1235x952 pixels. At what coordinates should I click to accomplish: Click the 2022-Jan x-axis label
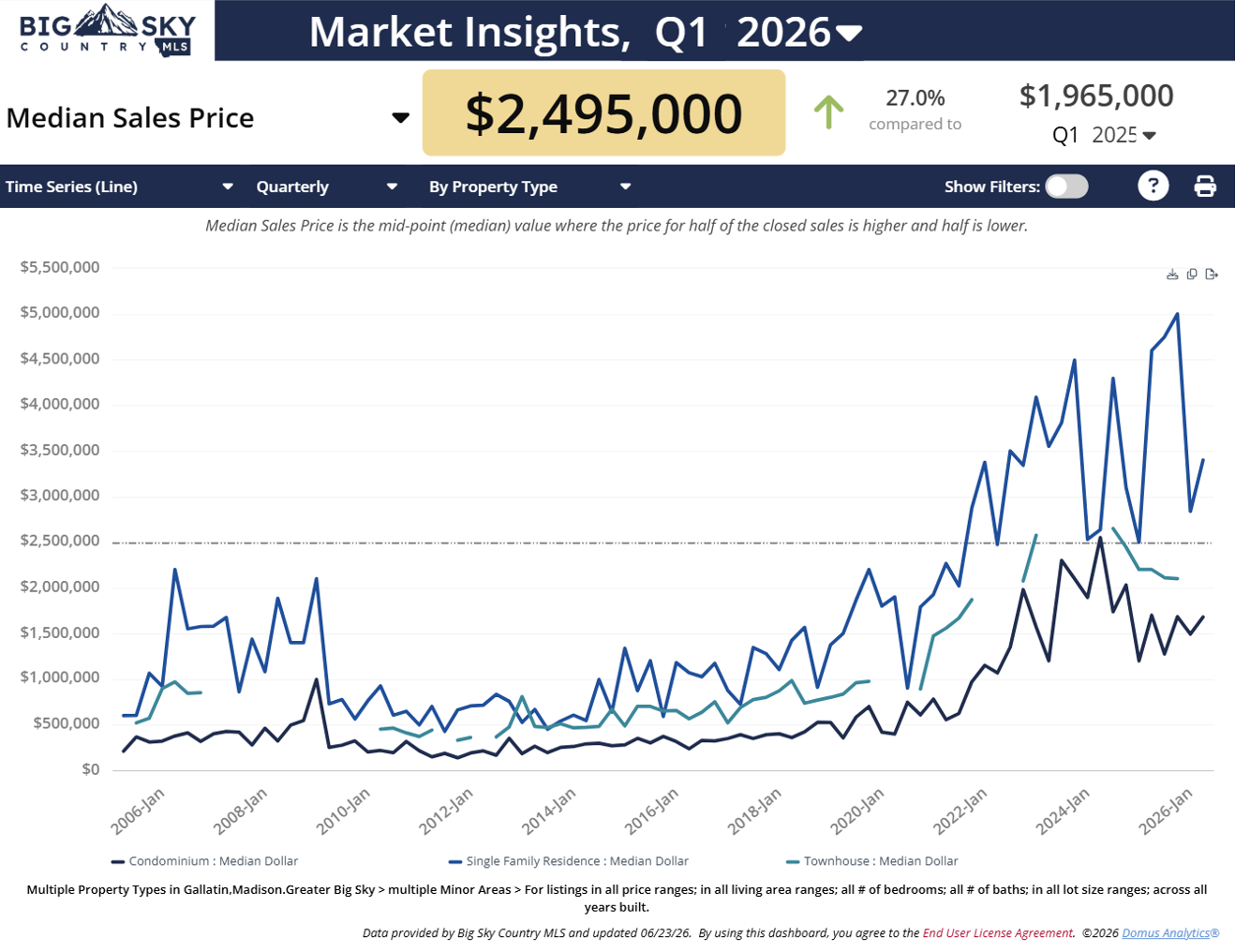[x=960, y=811]
